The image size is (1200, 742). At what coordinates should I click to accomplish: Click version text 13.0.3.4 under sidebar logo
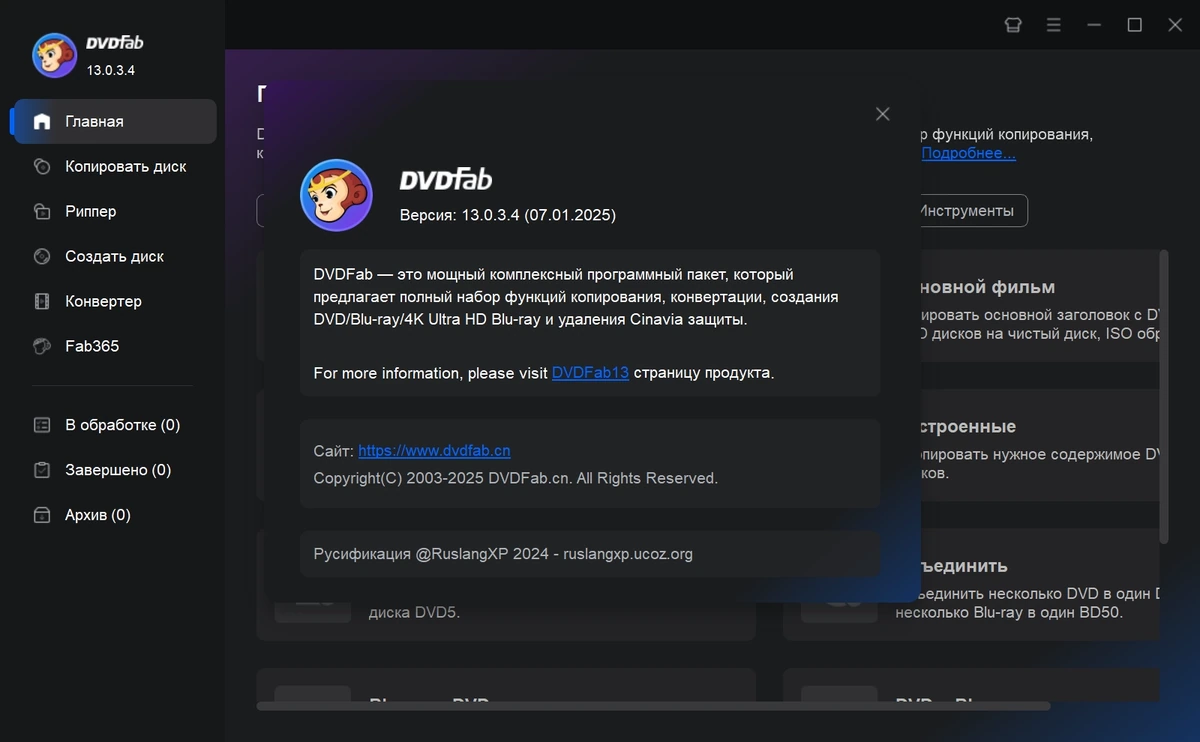tap(111, 70)
